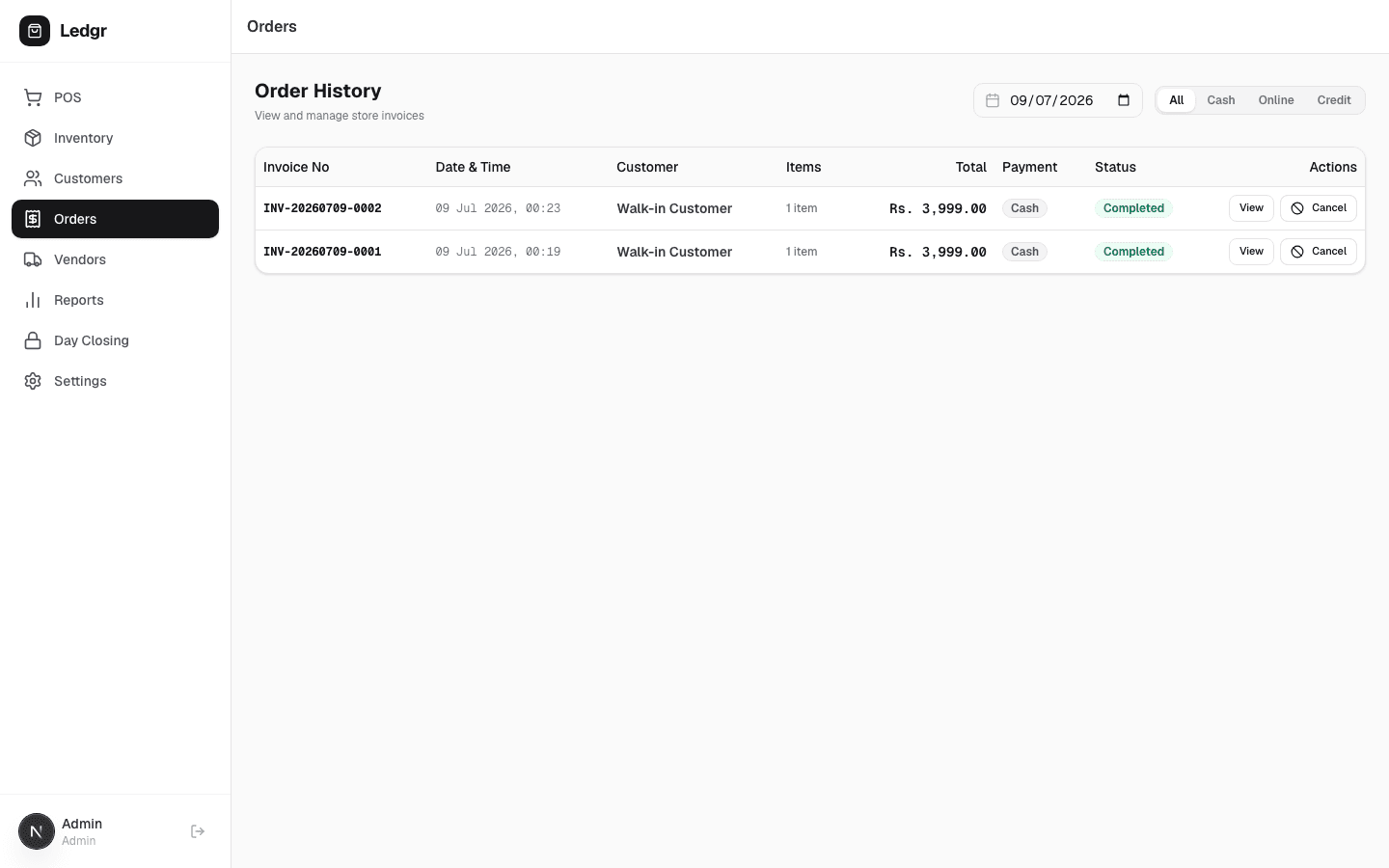Select the All payment filter

point(1176,100)
